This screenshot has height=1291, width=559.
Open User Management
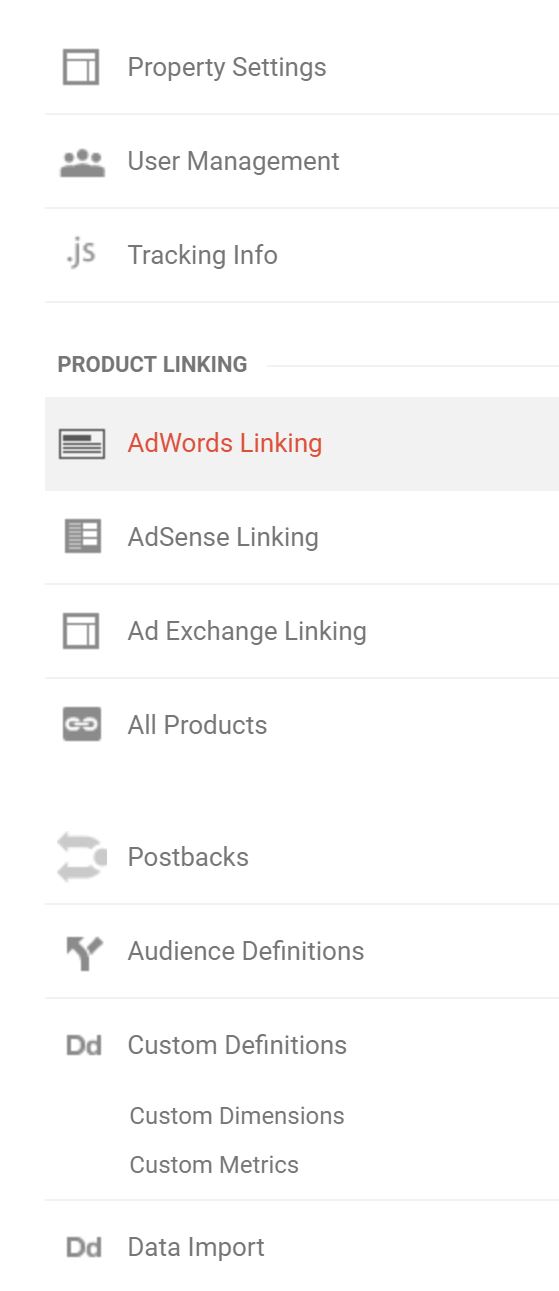click(x=302, y=161)
